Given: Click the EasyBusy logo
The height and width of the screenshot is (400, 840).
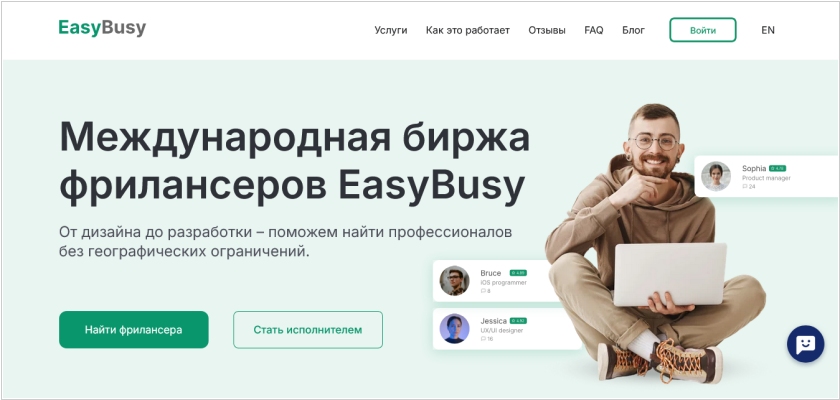Looking at the screenshot, I should click(x=102, y=28).
